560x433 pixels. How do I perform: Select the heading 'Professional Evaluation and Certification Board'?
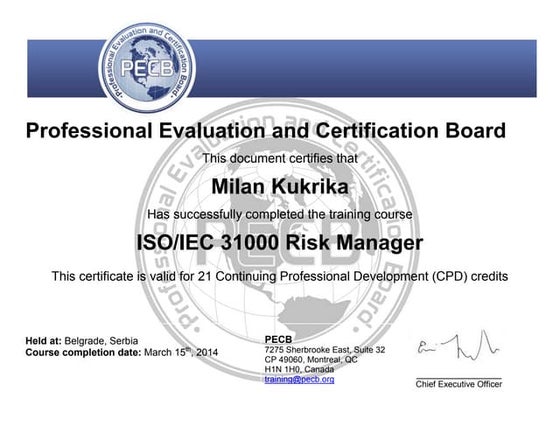click(x=266, y=130)
